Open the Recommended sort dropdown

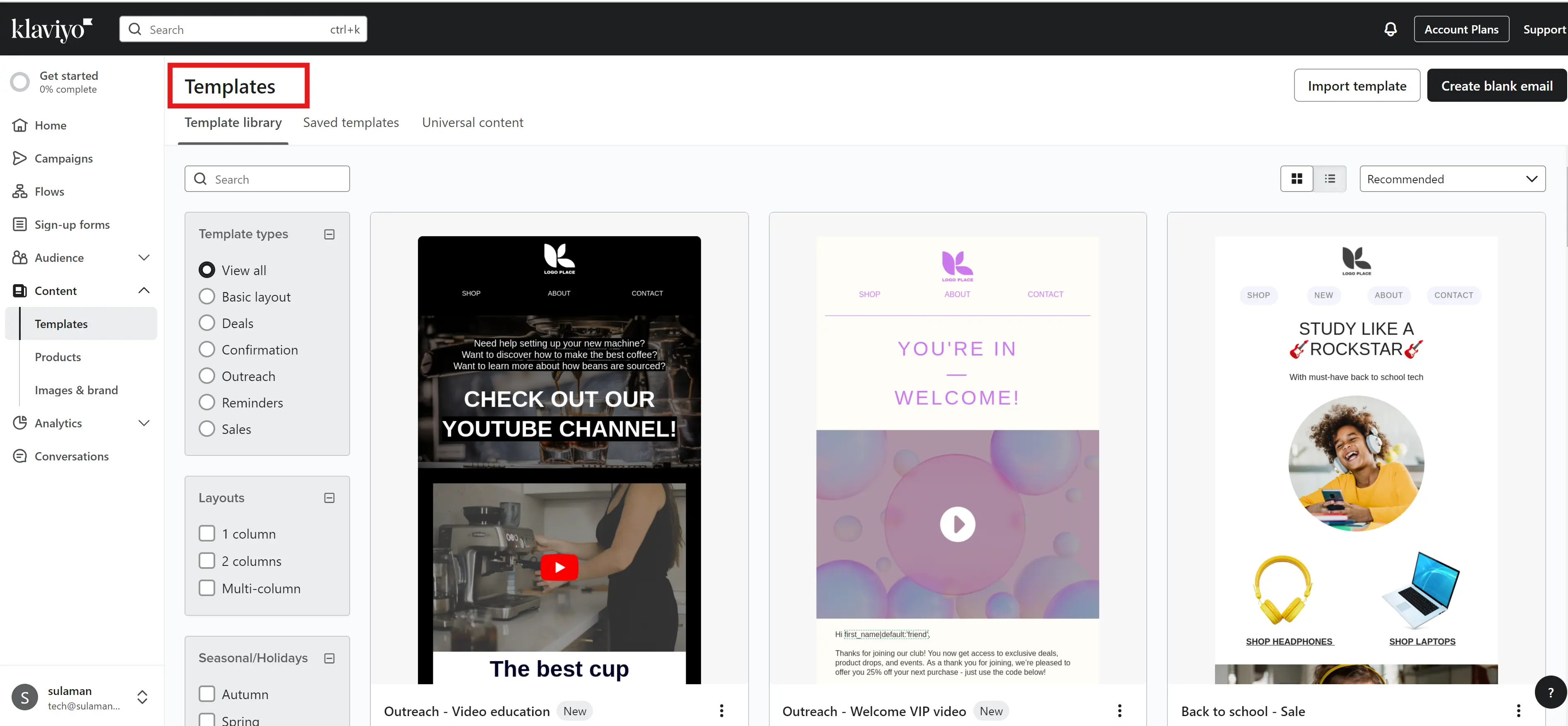click(x=1452, y=179)
